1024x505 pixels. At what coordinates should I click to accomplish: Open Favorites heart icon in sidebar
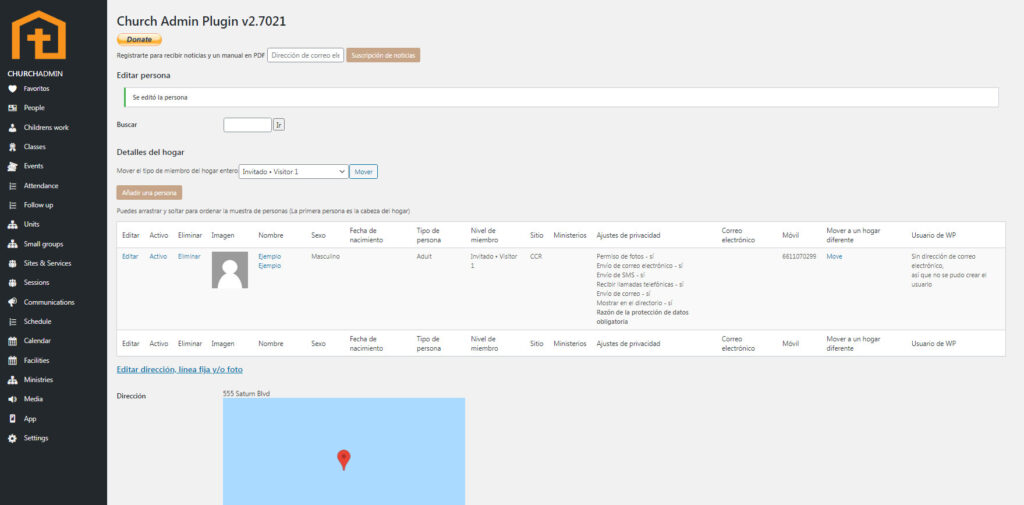(12, 88)
